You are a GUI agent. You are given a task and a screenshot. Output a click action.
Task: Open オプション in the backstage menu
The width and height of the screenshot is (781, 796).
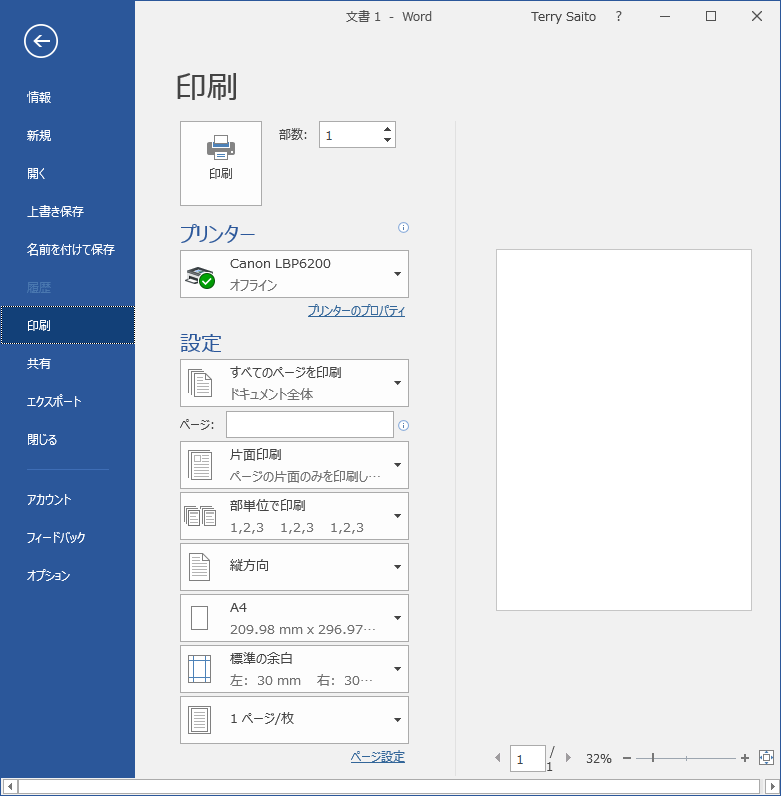click(x=67, y=576)
